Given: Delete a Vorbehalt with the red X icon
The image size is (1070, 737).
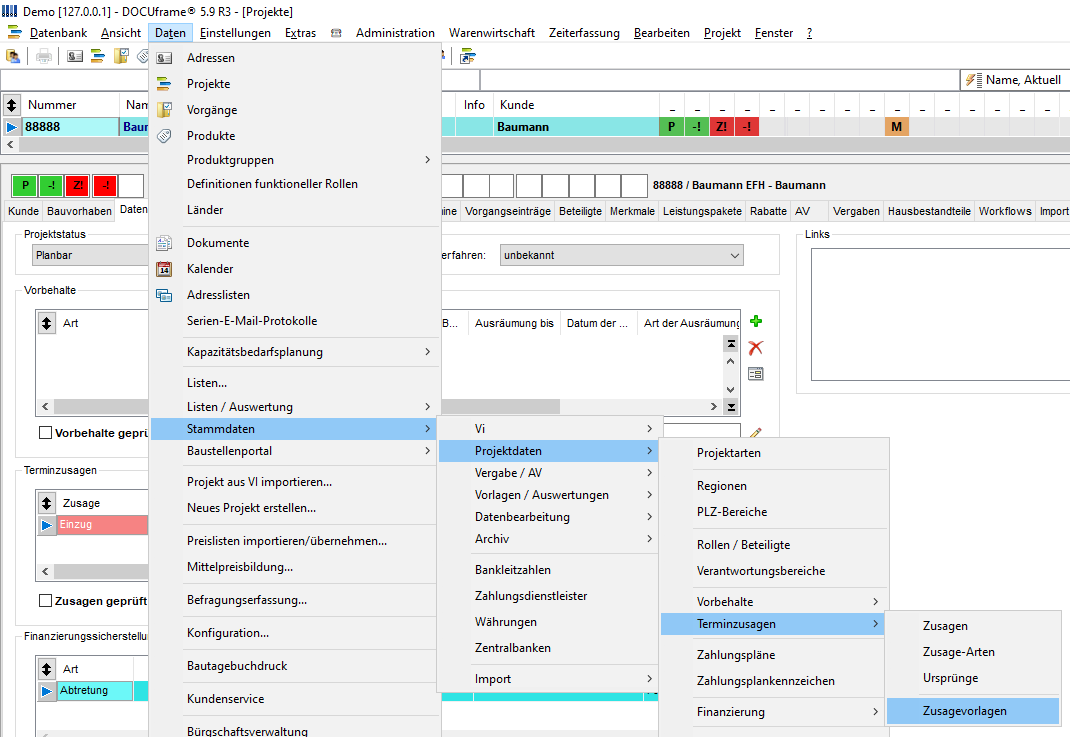Looking at the screenshot, I should pos(755,347).
